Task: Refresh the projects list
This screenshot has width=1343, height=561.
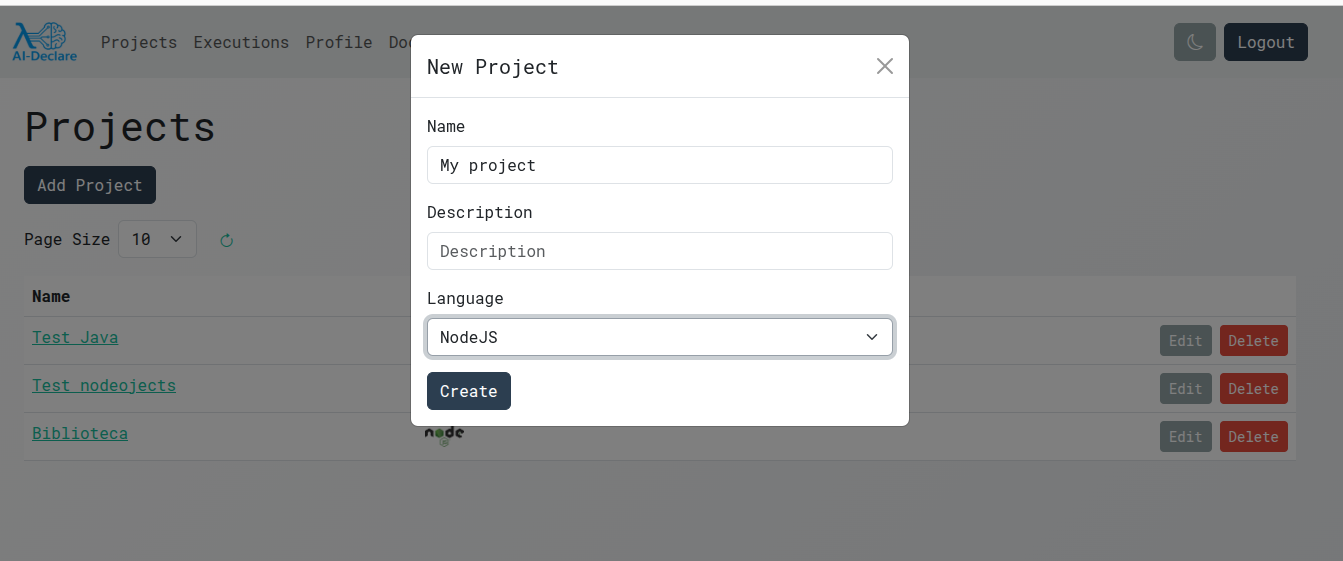Action: (227, 240)
